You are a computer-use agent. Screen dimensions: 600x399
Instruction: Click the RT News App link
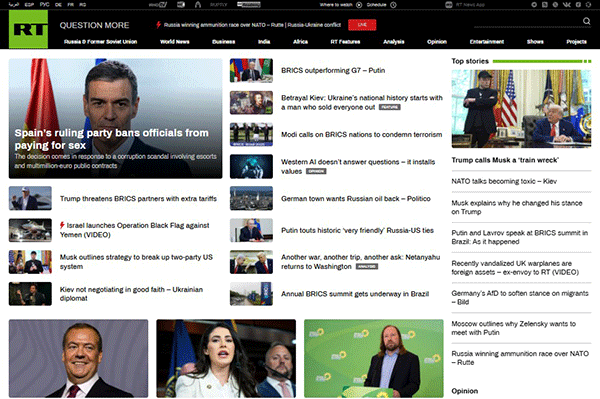pos(470,5)
